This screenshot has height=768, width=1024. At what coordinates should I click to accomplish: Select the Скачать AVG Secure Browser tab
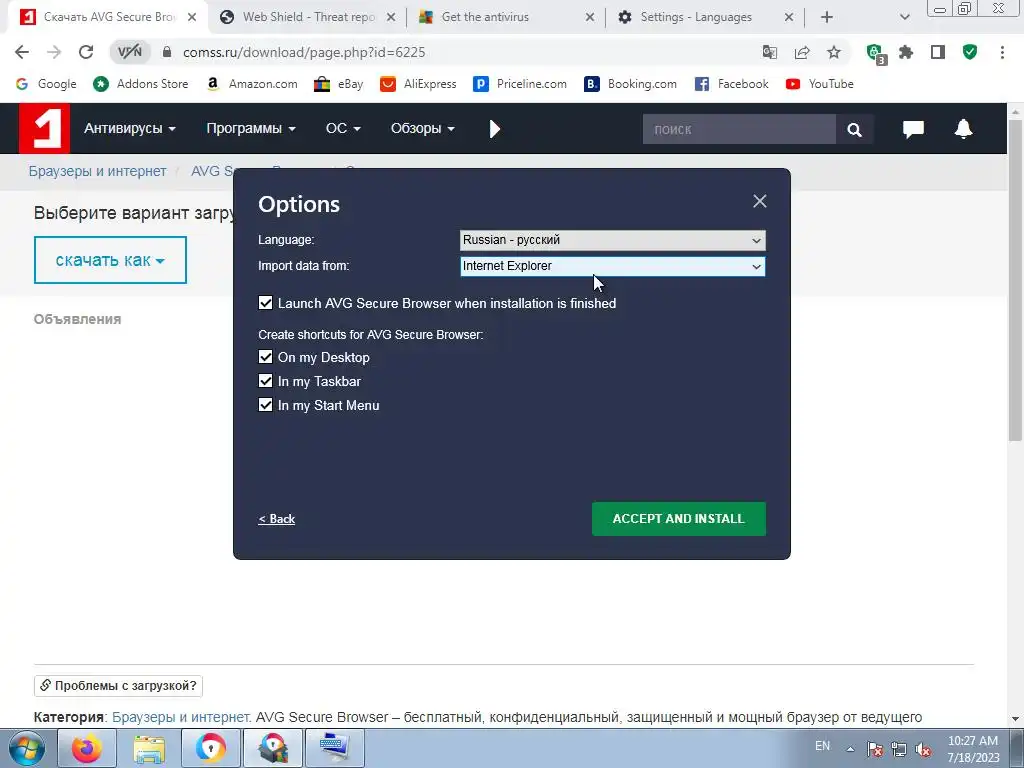point(108,17)
